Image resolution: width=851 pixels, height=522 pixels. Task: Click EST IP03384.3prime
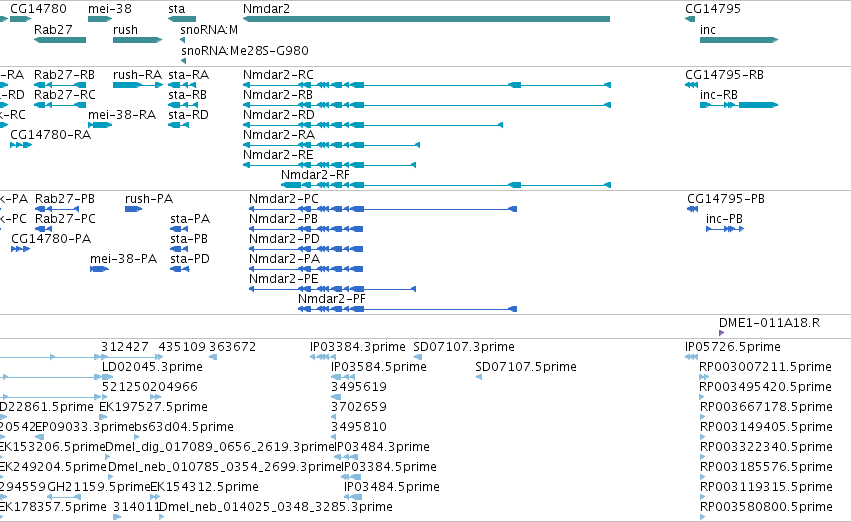[357, 347]
